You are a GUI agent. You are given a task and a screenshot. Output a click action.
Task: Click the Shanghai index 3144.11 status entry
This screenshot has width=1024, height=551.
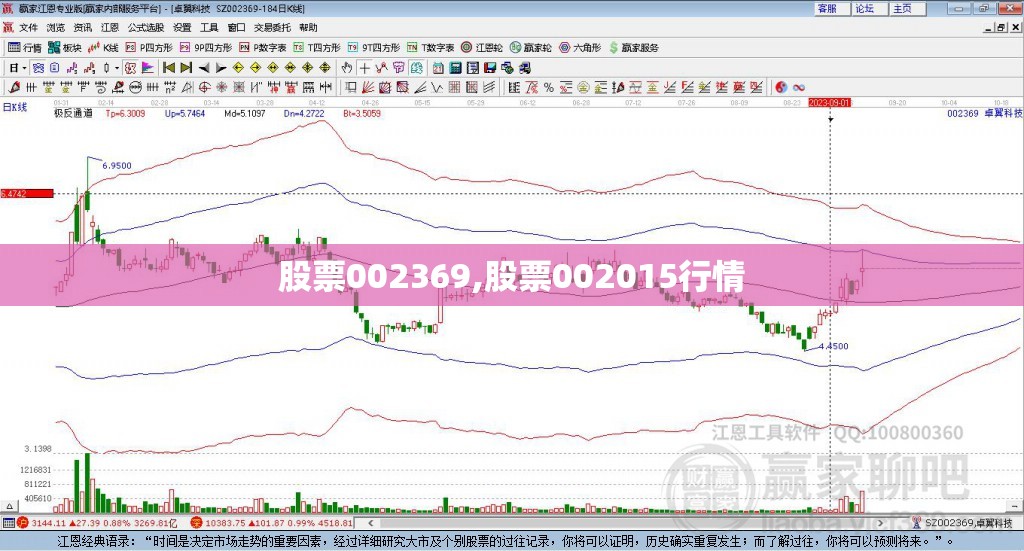coord(97,523)
